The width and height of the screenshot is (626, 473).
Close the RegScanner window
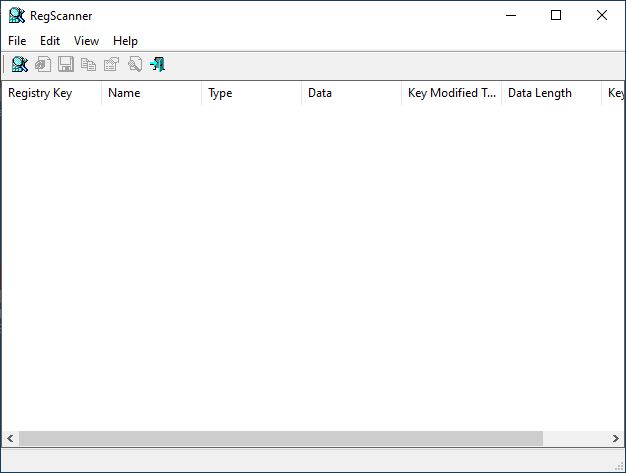click(x=602, y=16)
